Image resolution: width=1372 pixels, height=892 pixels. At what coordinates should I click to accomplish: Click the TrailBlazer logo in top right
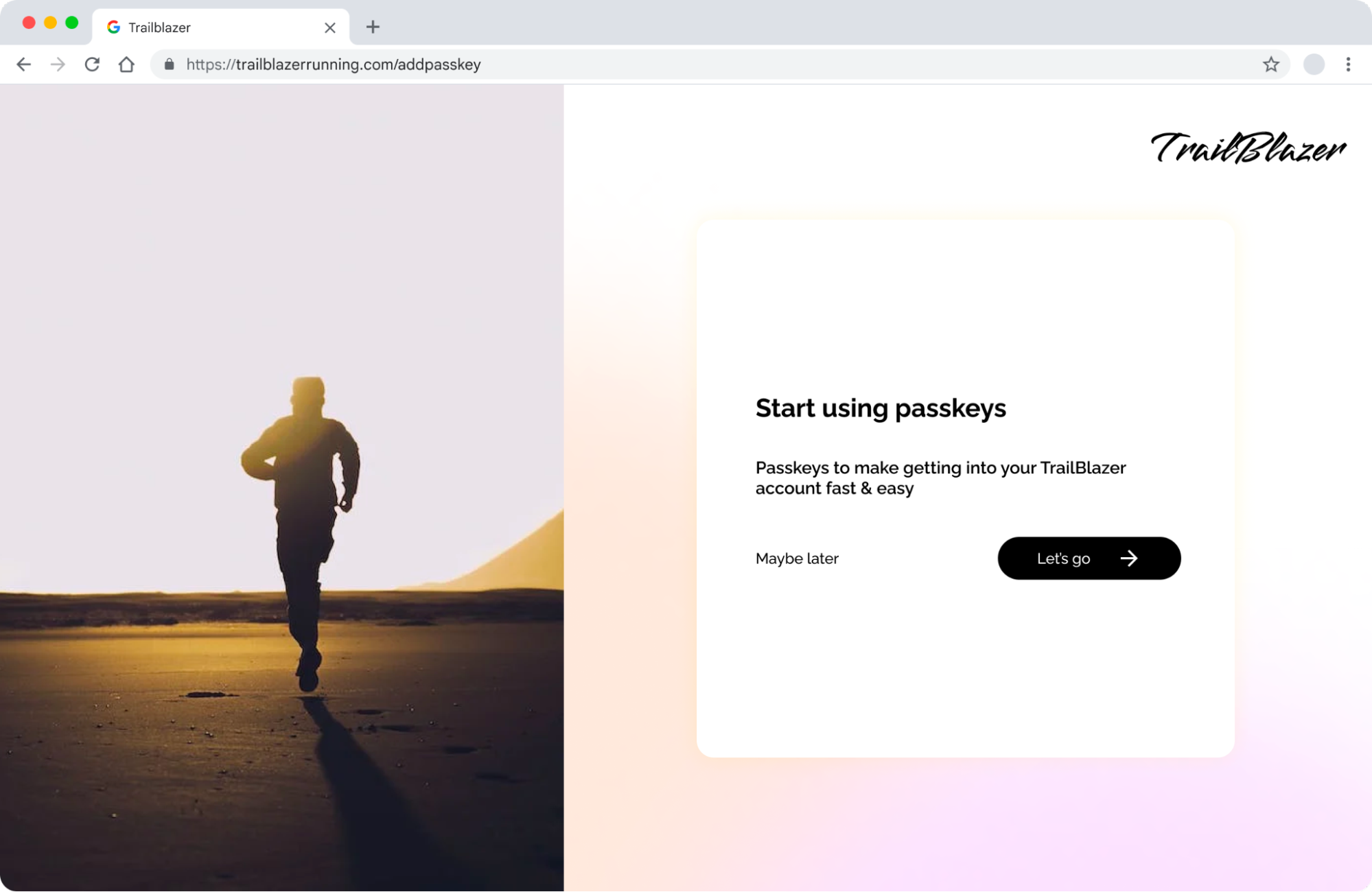[1248, 150]
